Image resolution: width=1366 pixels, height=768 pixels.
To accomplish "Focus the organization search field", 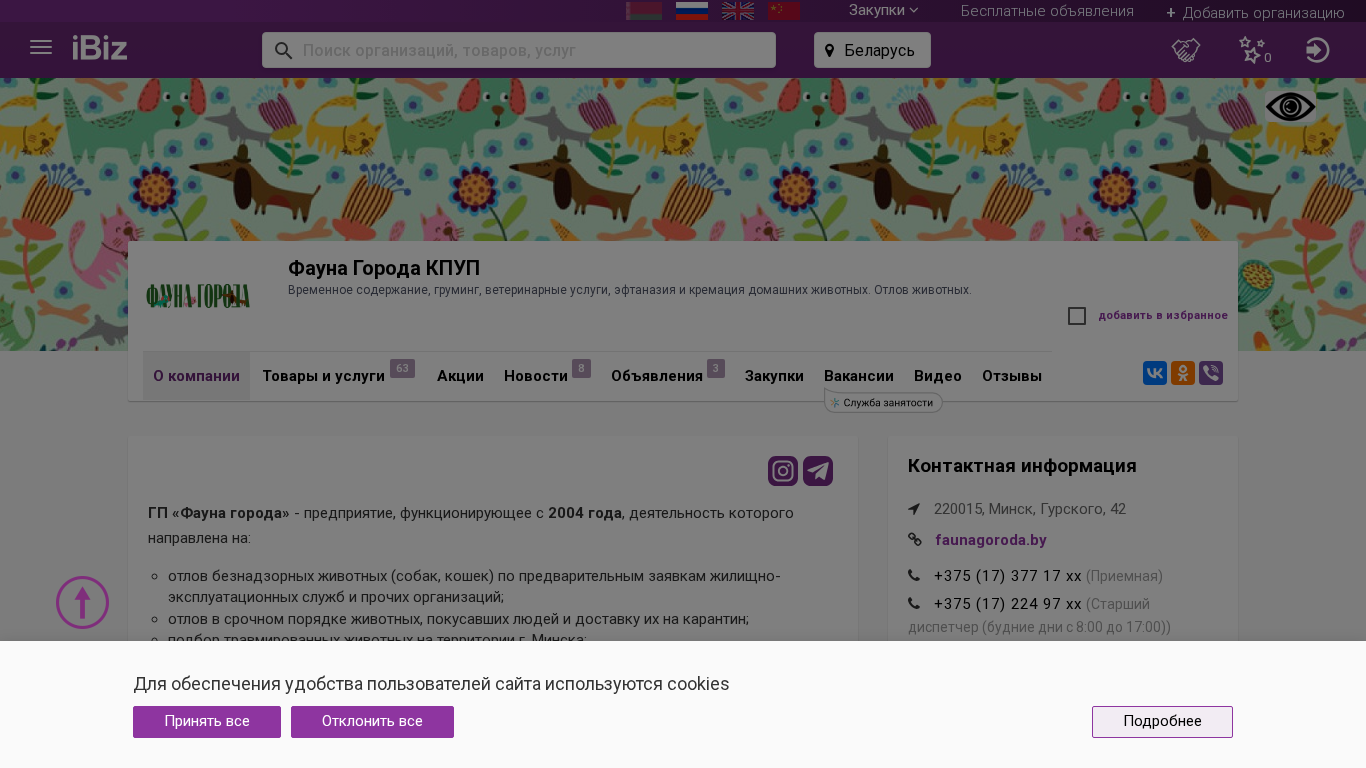I will (x=519, y=50).
